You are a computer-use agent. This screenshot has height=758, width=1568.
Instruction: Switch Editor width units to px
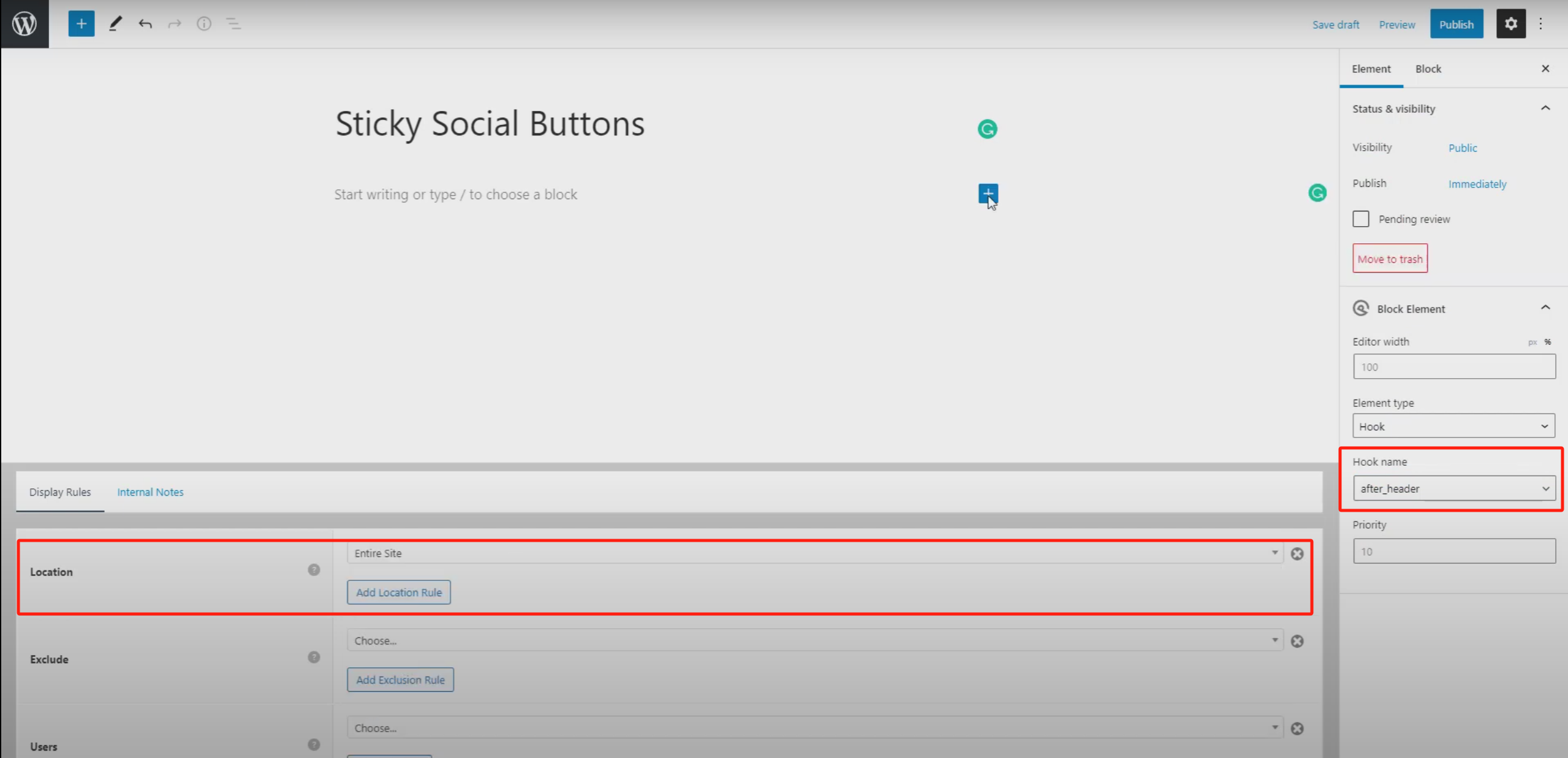[x=1532, y=342]
